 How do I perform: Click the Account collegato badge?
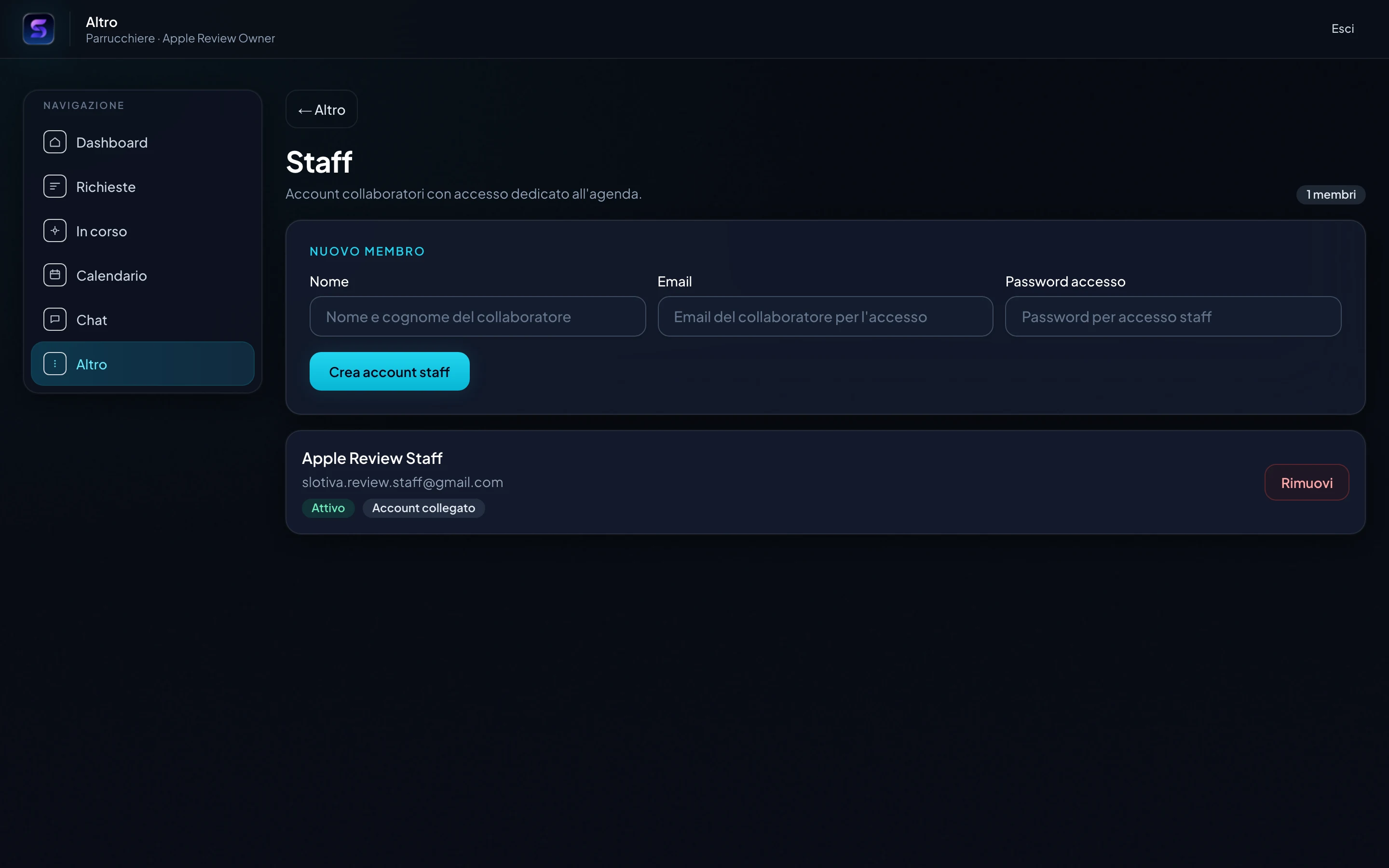(x=423, y=508)
